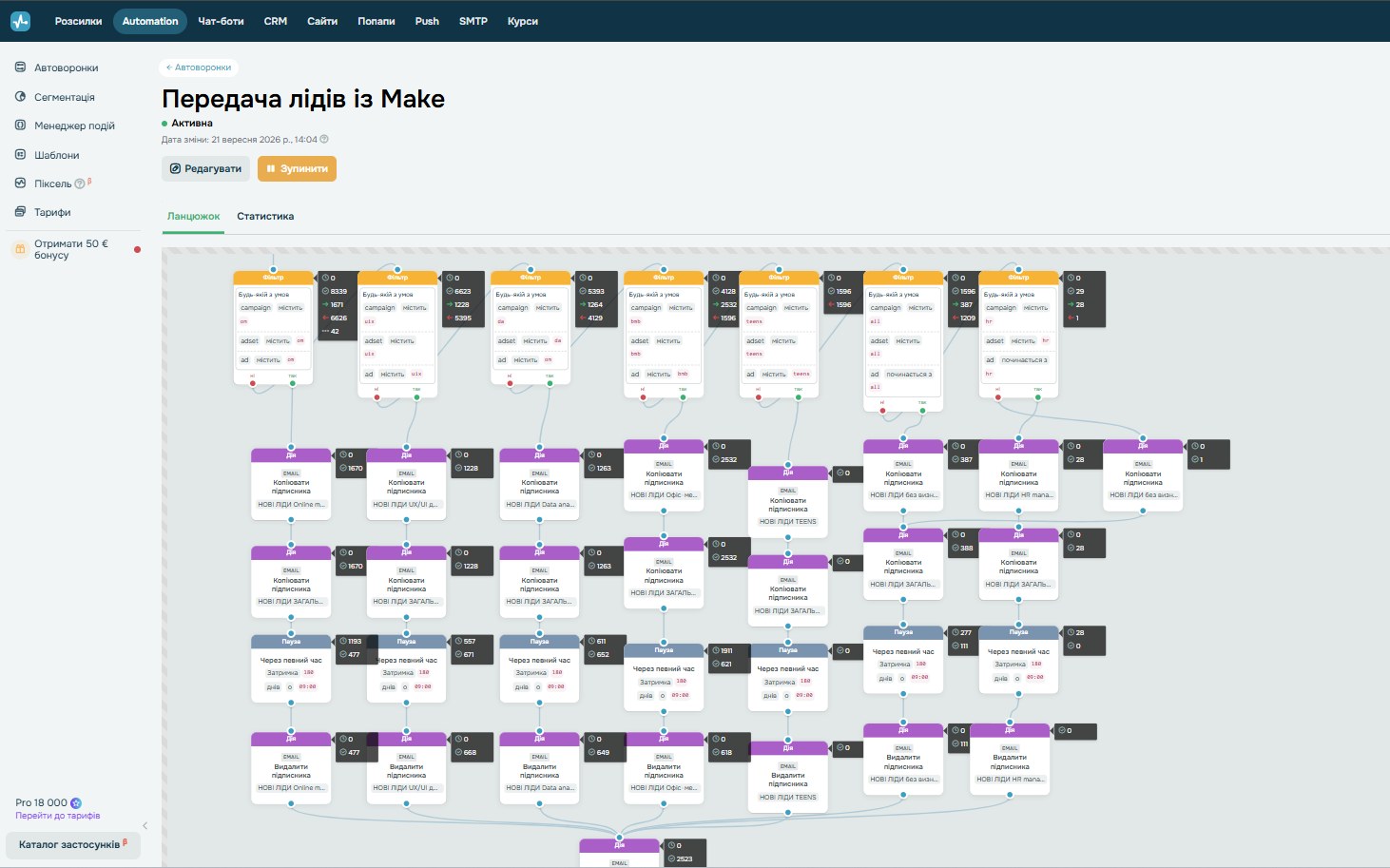
Task: Click the orange Зупинити button
Action: click(x=297, y=168)
